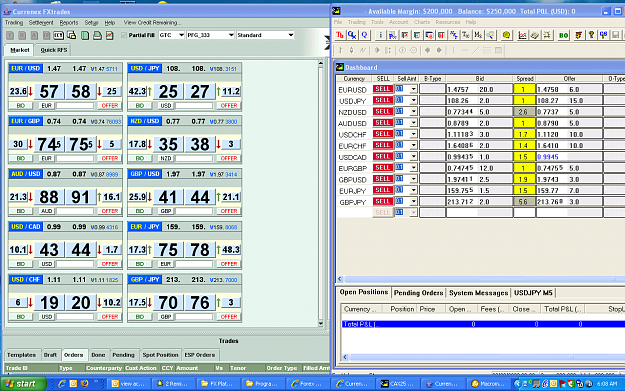The image size is (625, 391).
Task: Open the System Messages tab
Action: [x=478, y=293]
